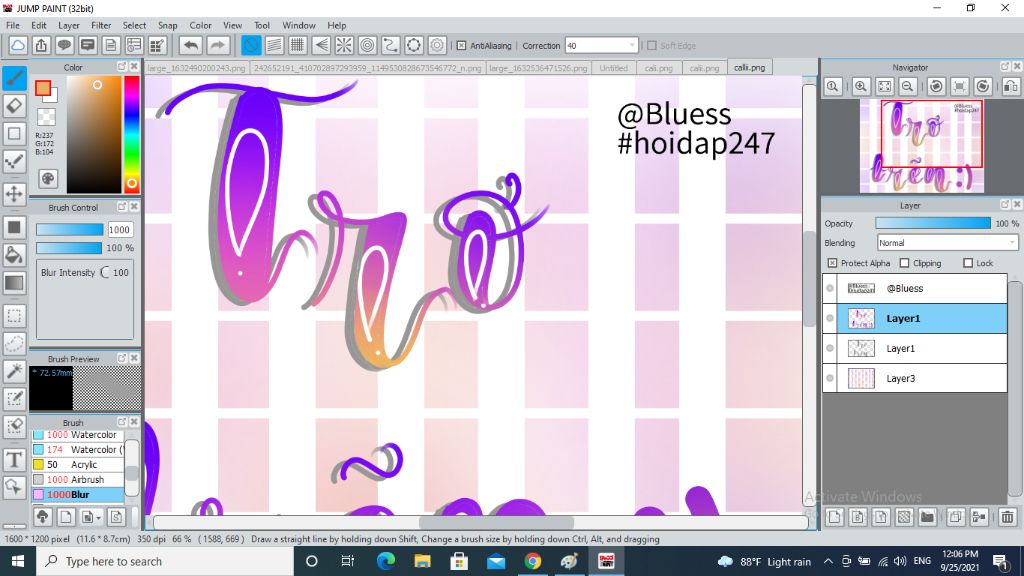The width and height of the screenshot is (1024, 576).
Task: Click the Navigator preview thumbnail
Action: click(921, 146)
